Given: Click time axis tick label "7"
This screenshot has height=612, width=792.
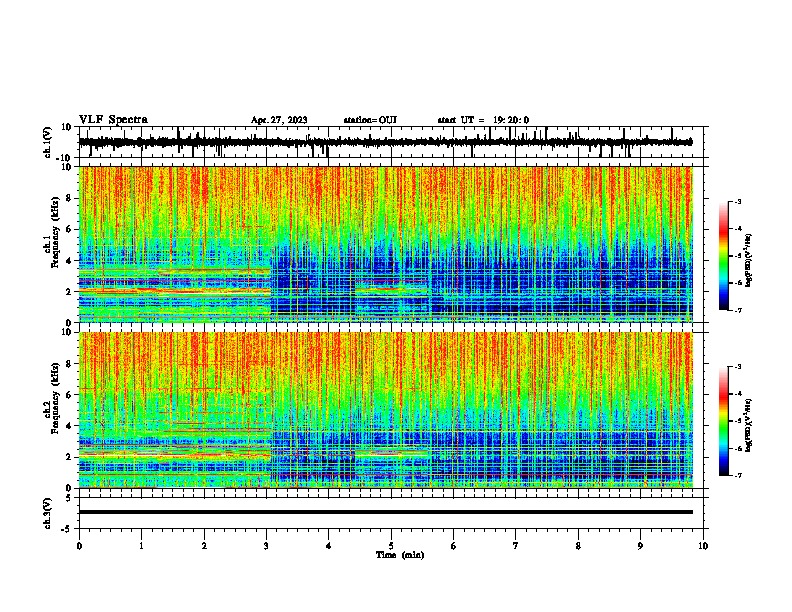Looking at the screenshot, I should tap(516, 545).
